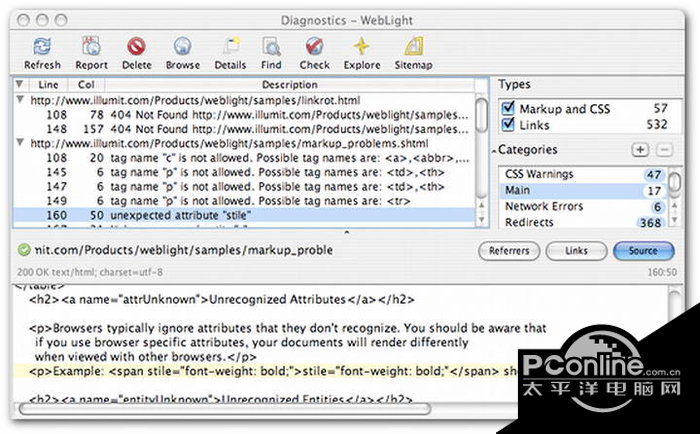Image resolution: width=700 pixels, height=434 pixels.
Task: Select the CSS Warnings category
Action: click(583, 174)
